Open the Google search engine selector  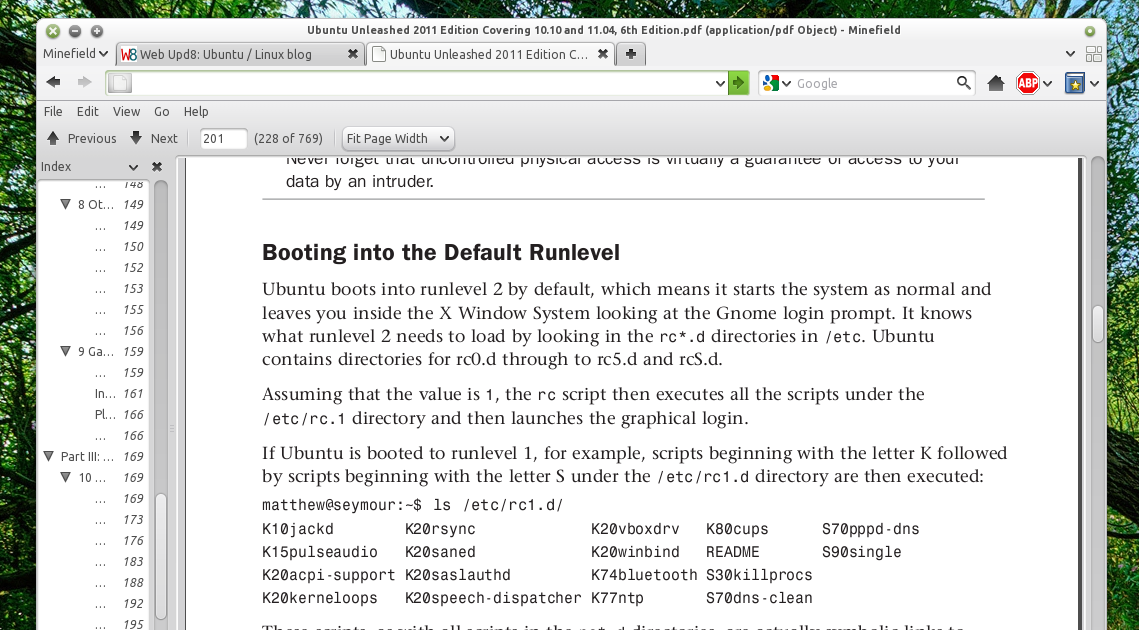[777, 83]
